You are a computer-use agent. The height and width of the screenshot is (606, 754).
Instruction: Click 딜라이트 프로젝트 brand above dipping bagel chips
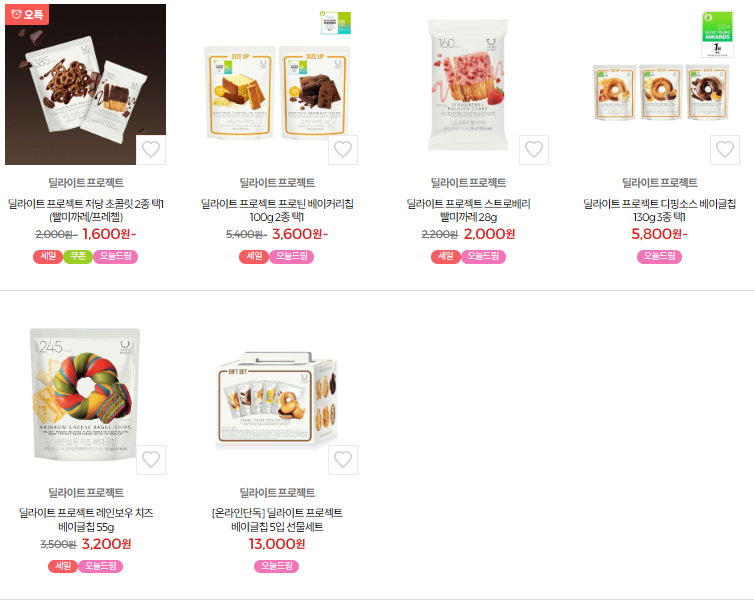click(x=660, y=183)
